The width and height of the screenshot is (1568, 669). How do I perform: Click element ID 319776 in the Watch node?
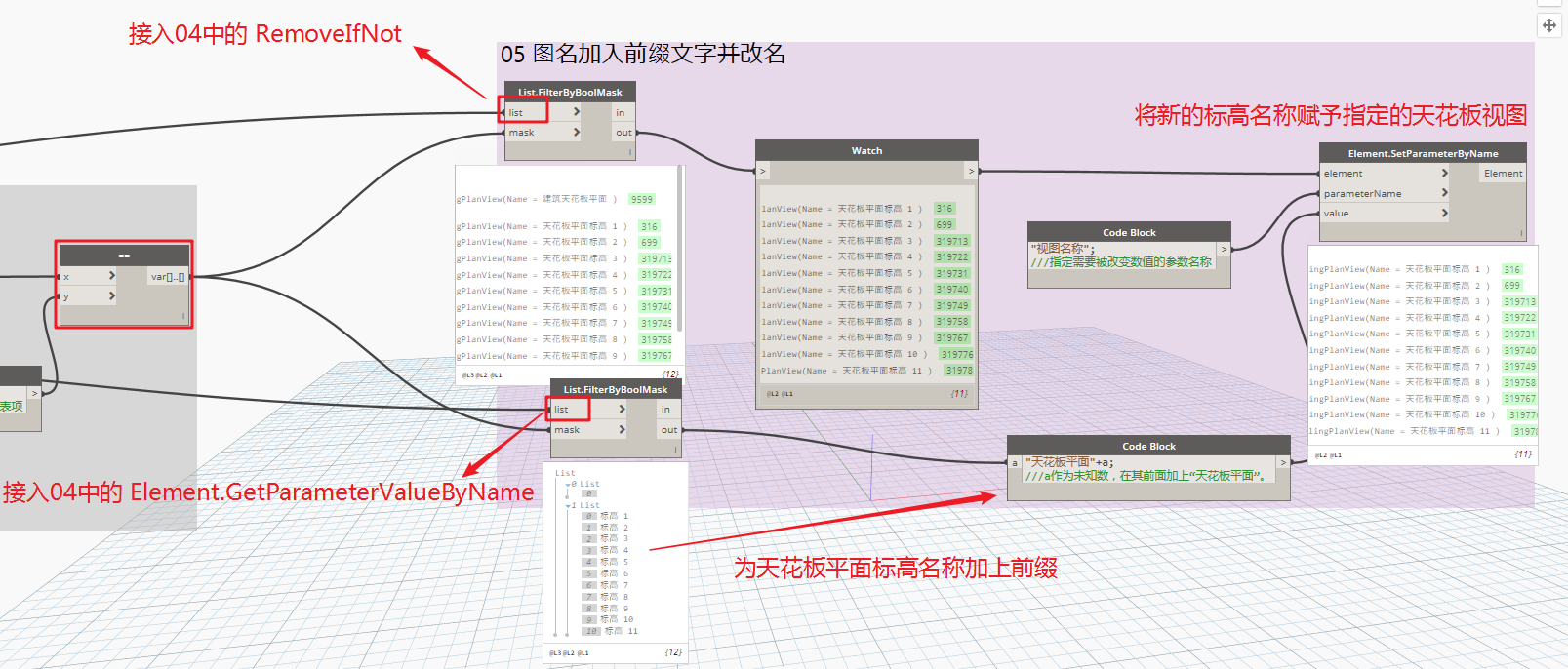[957, 355]
